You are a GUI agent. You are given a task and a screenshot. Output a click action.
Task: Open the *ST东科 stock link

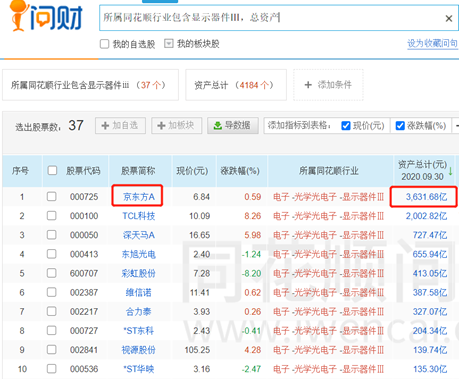(139, 331)
